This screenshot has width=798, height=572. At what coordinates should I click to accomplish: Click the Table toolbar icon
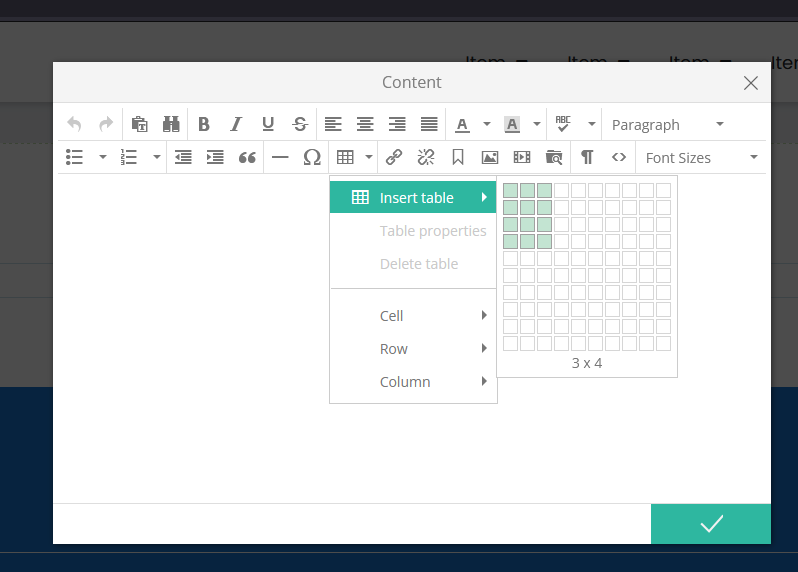[x=345, y=157]
